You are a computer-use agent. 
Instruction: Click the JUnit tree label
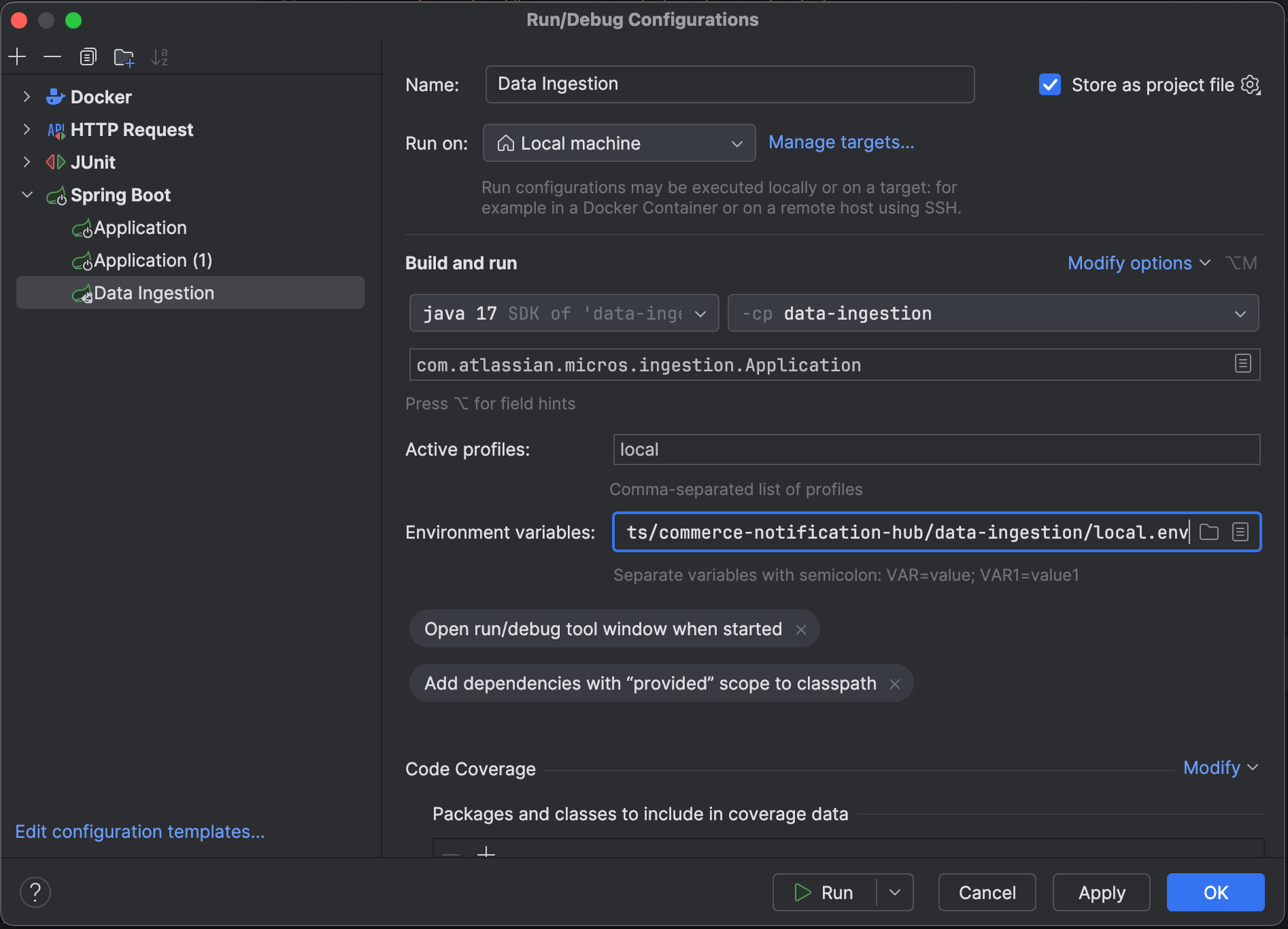pyautogui.click(x=93, y=163)
